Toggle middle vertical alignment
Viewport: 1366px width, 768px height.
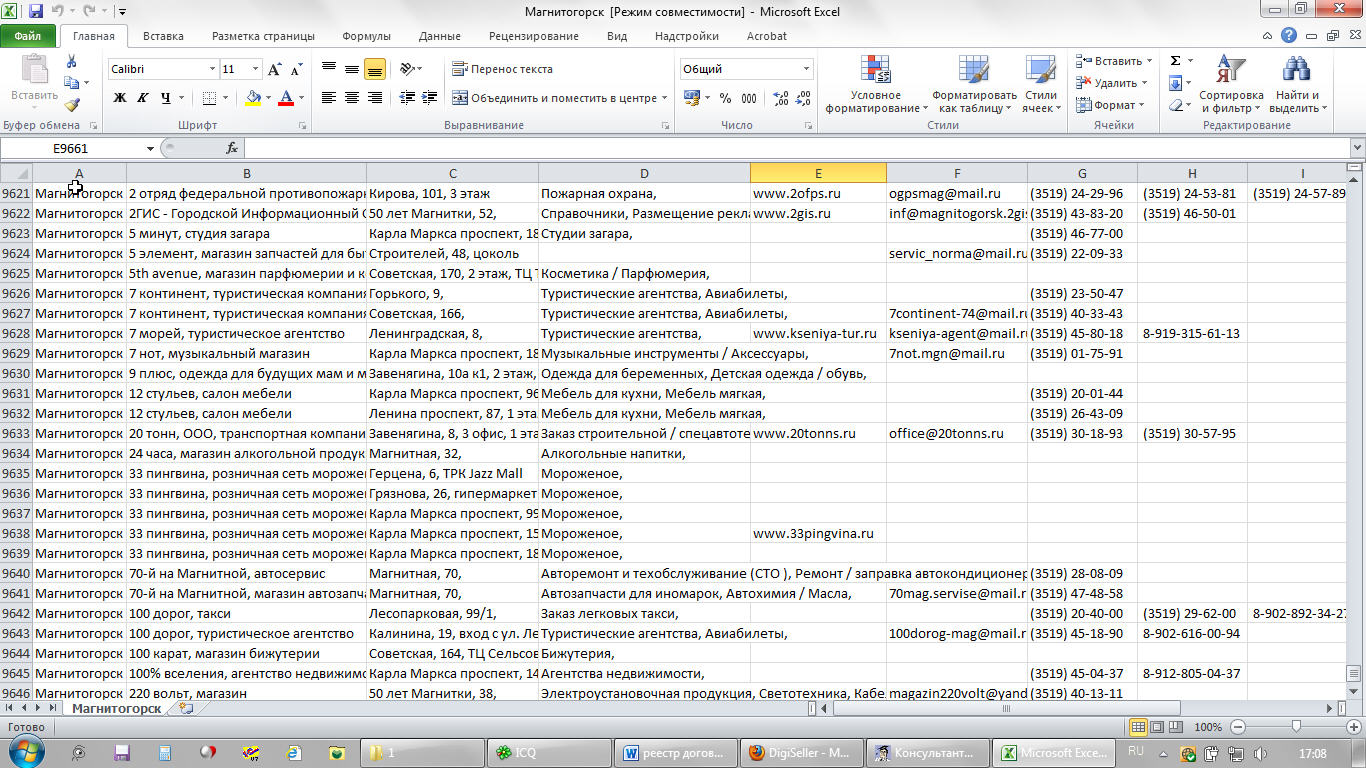352,69
